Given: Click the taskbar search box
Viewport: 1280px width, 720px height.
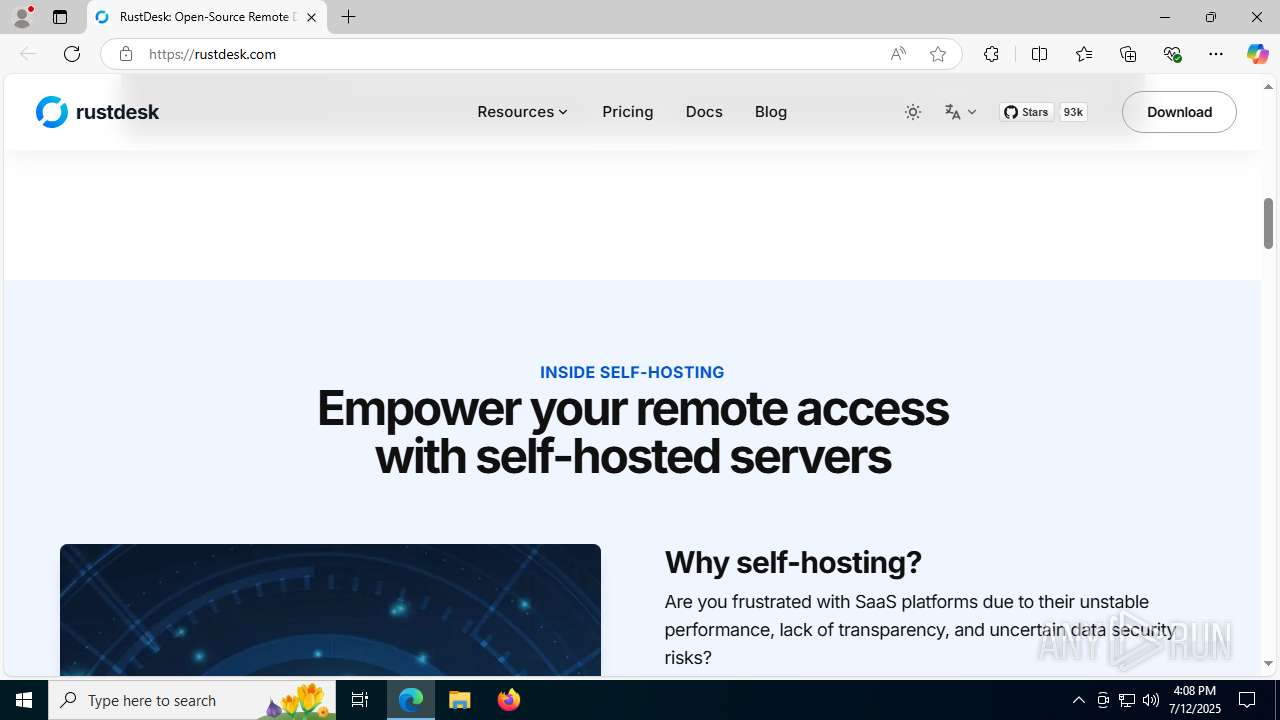Looking at the screenshot, I should [192, 700].
